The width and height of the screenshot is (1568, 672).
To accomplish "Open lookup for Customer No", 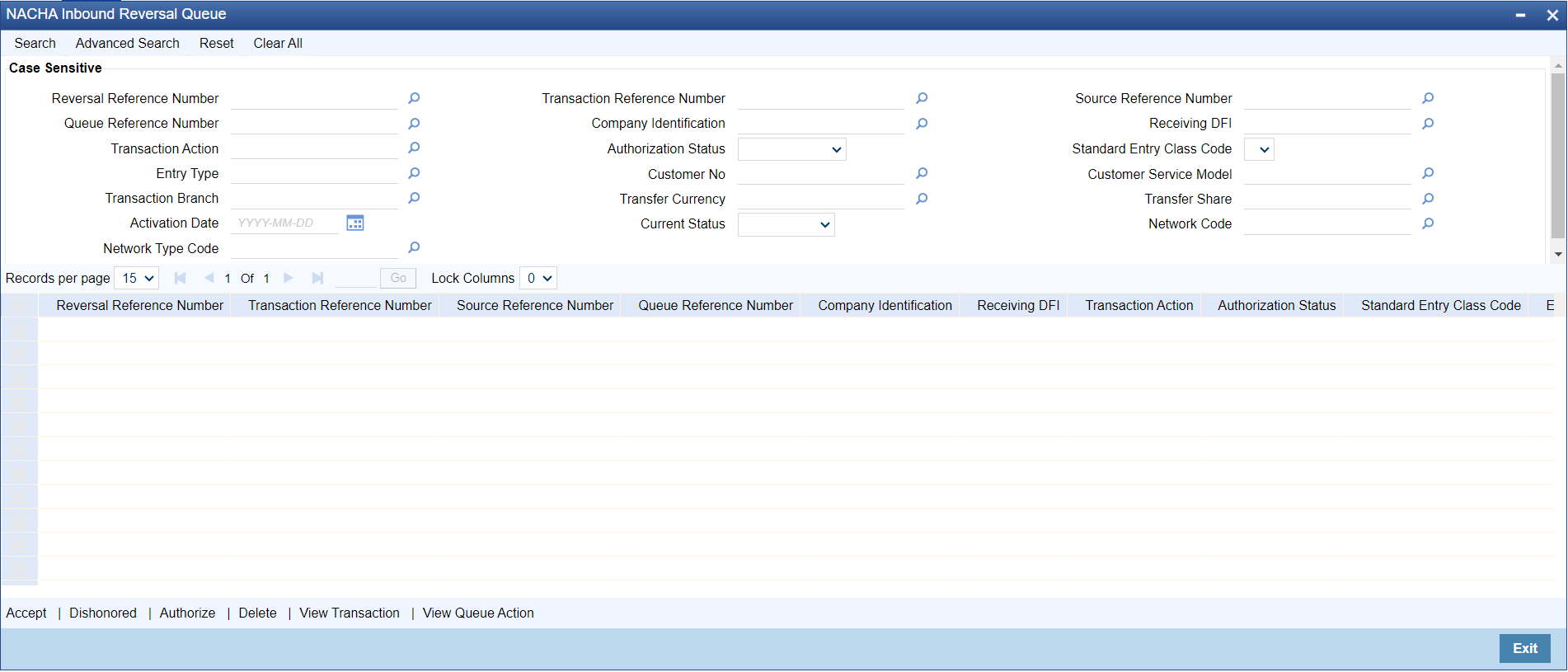I will tap(922, 173).
